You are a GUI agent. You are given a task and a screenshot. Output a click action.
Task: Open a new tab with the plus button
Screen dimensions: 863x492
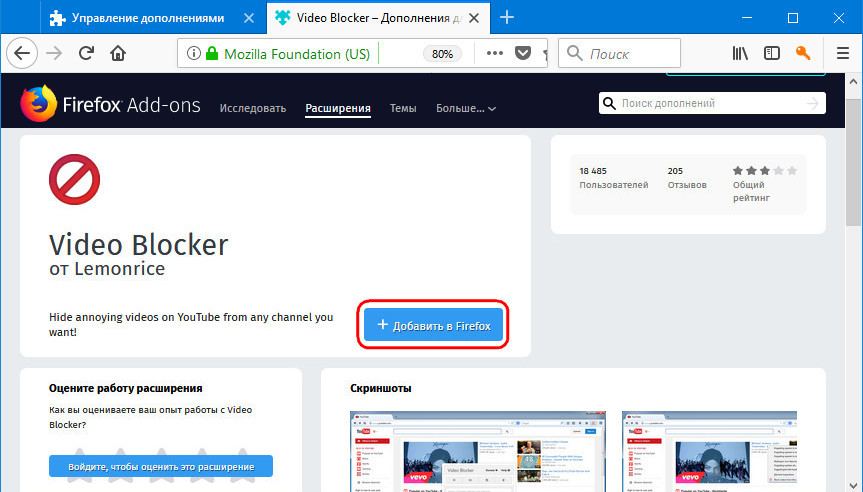point(506,18)
